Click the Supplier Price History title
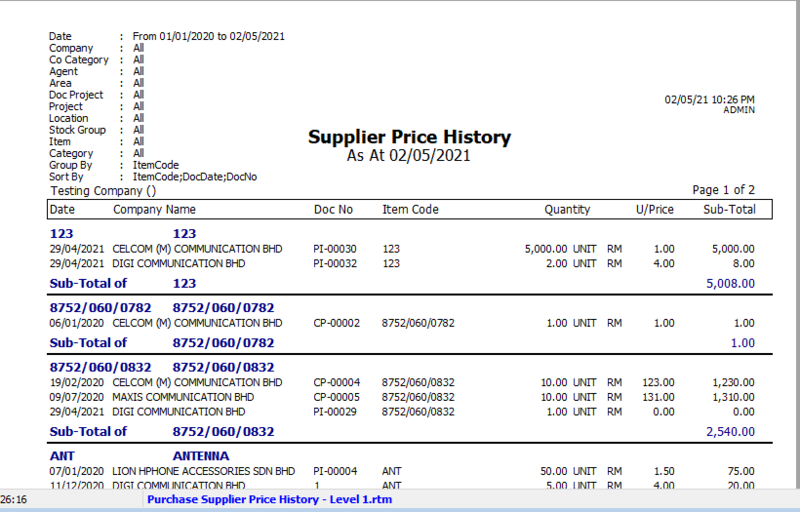The height and width of the screenshot is (512, 800). (409, 138)
